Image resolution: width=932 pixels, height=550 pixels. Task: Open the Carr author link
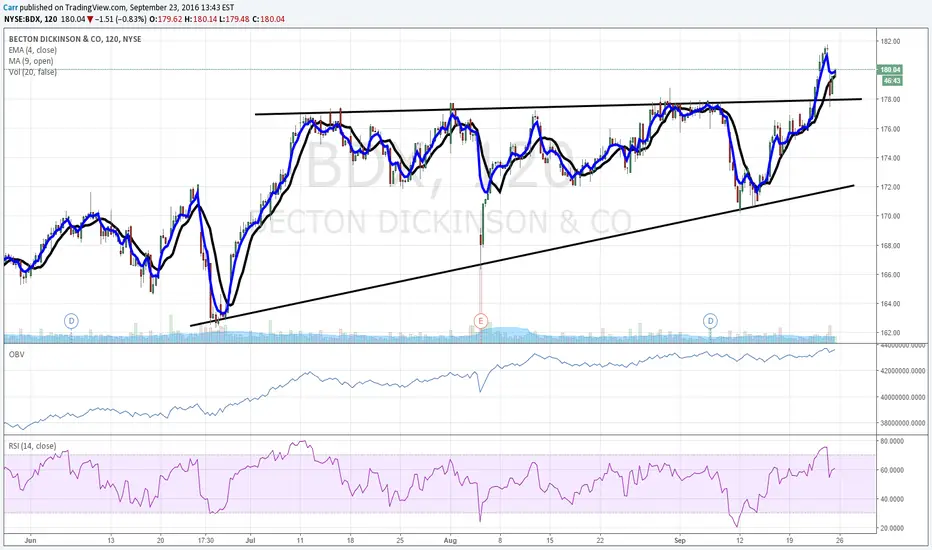click(x=10, y=8)
